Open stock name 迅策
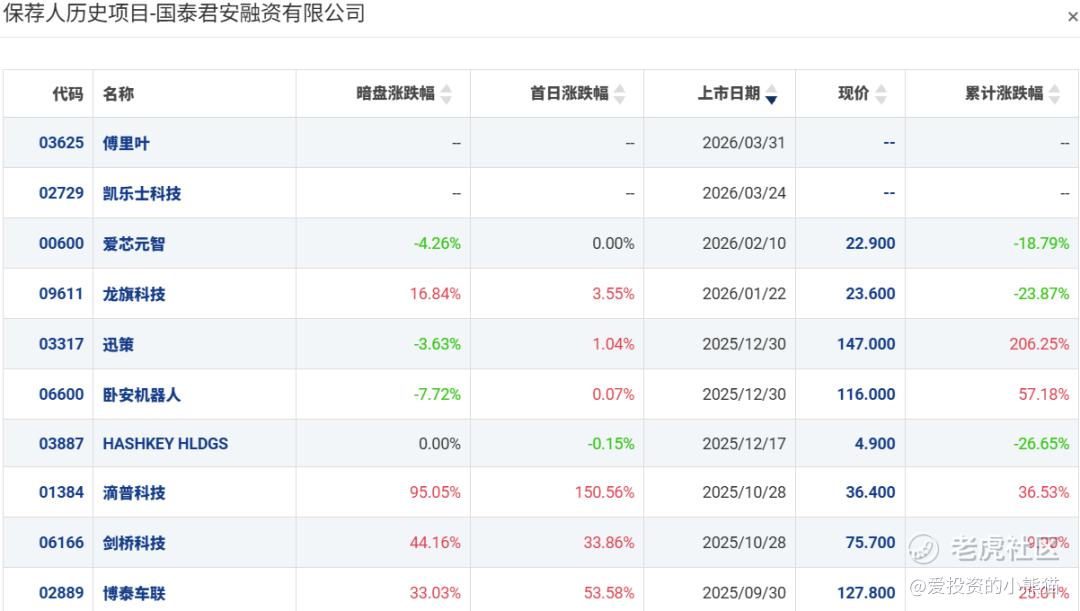 (x=118, y=344)
